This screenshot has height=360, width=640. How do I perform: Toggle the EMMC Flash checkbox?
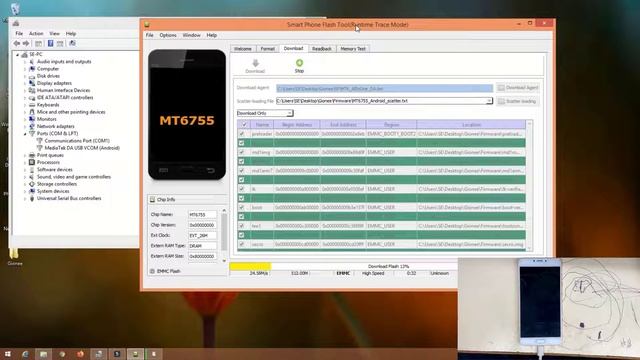coord(152,271)
